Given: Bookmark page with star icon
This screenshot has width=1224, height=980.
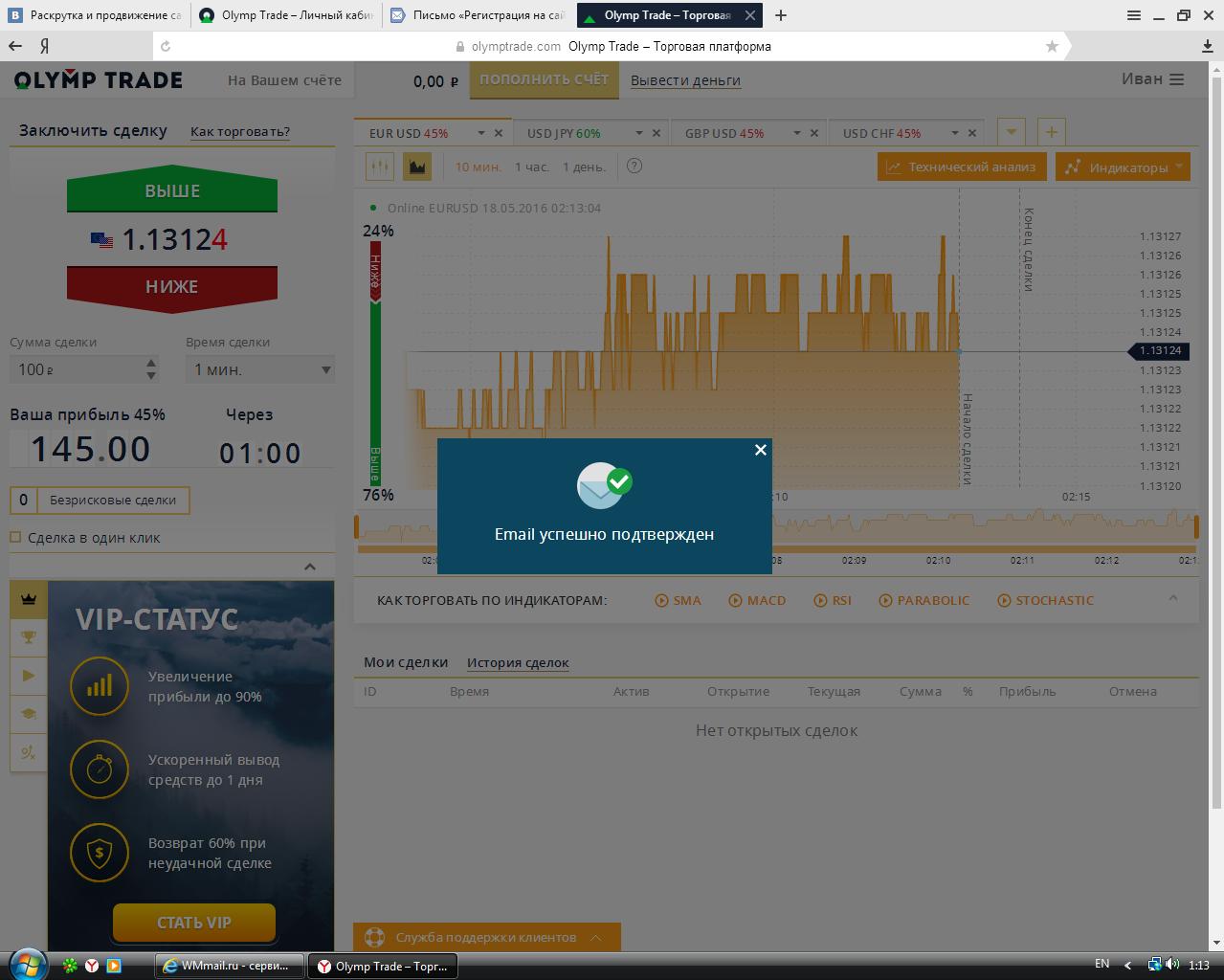Looking at the screenshot, I should (1052, 46).
